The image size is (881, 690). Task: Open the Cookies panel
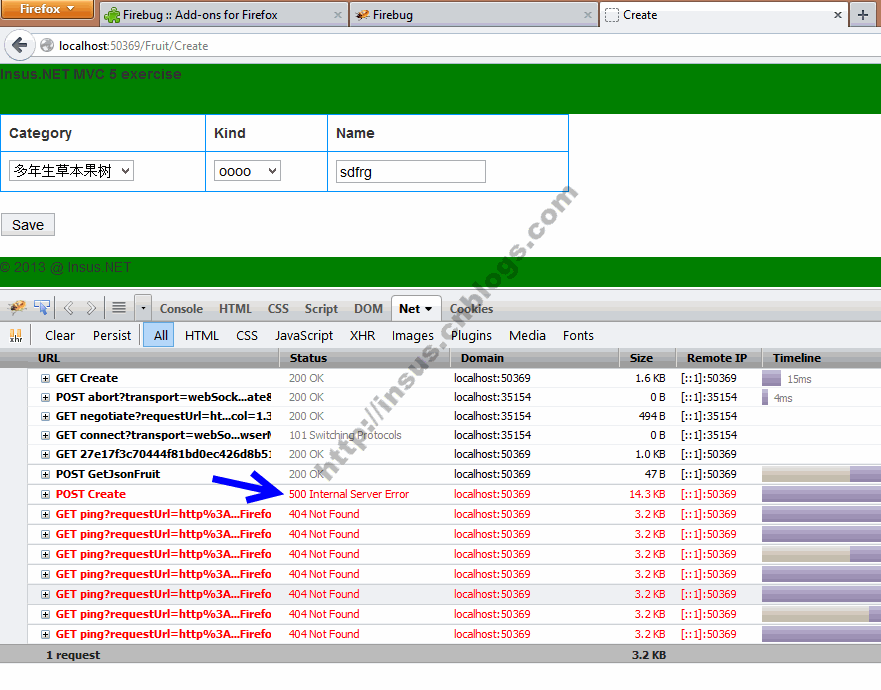471,308
